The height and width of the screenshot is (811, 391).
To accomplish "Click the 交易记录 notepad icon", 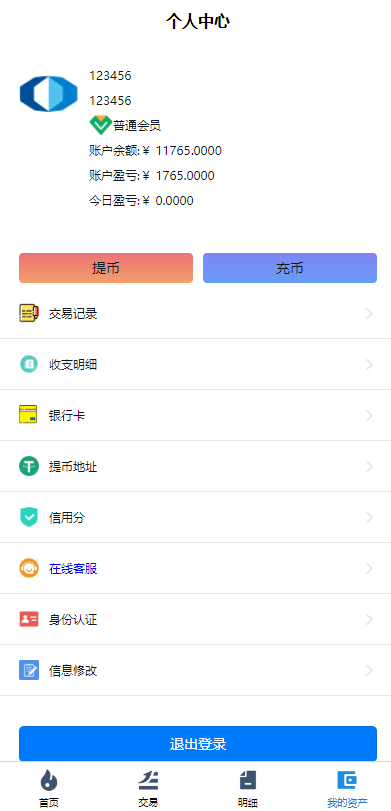I will [29, 313].
